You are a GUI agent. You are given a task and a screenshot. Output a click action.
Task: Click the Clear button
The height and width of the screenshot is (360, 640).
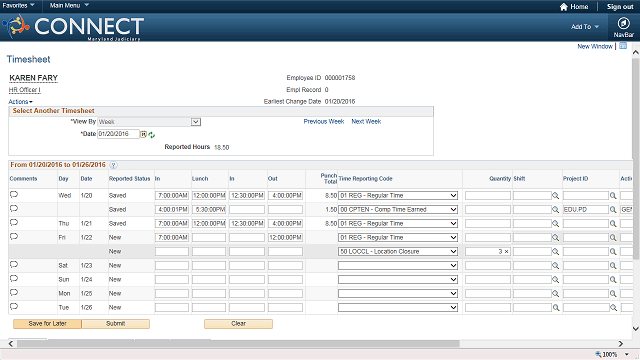pyautogui.click(x=238, y=324)
